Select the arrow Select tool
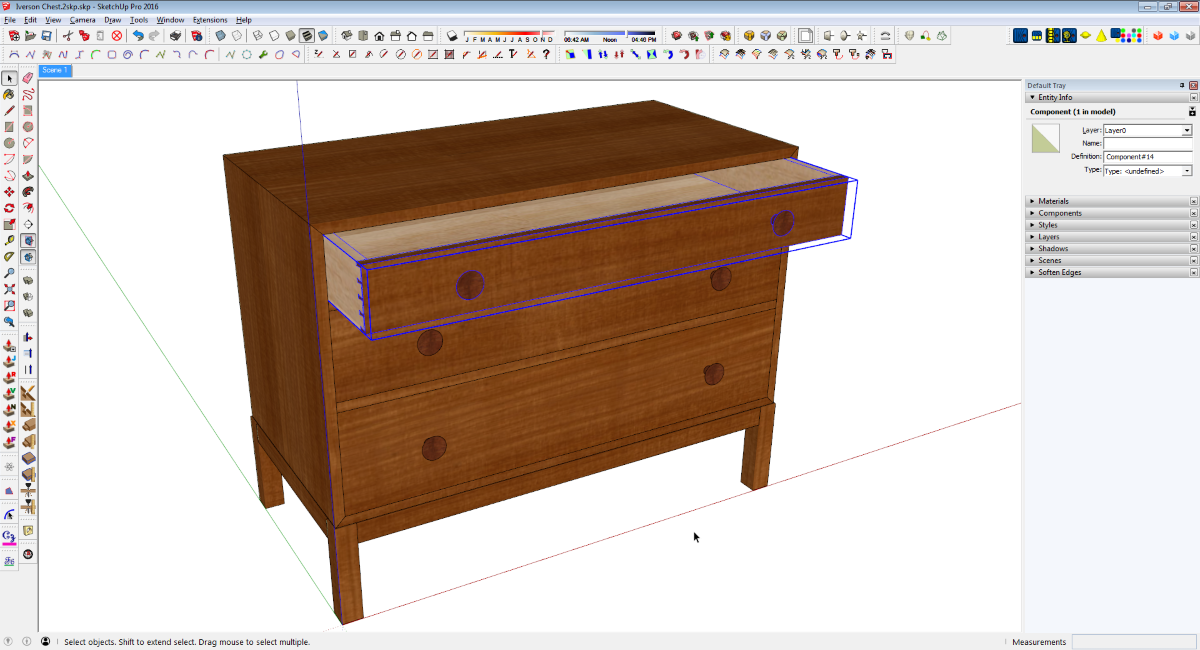1200x650 pixels. tap(9, 78)
